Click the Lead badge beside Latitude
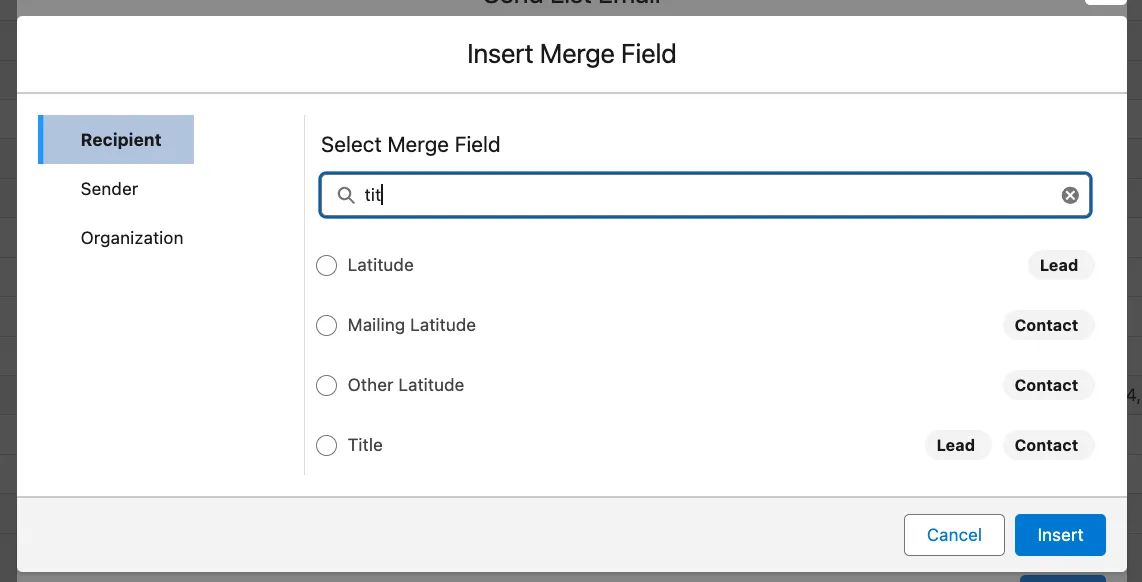1142x582 pixels. pos(1059,266)
